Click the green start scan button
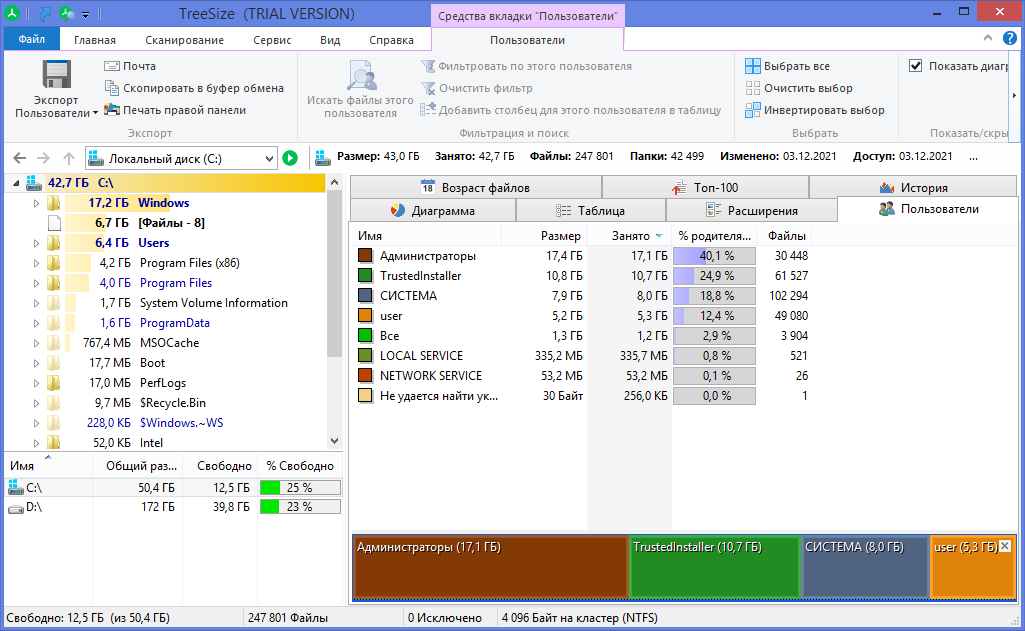The height and width of the screenshot is (631, 1025). [x=290, y=158]
